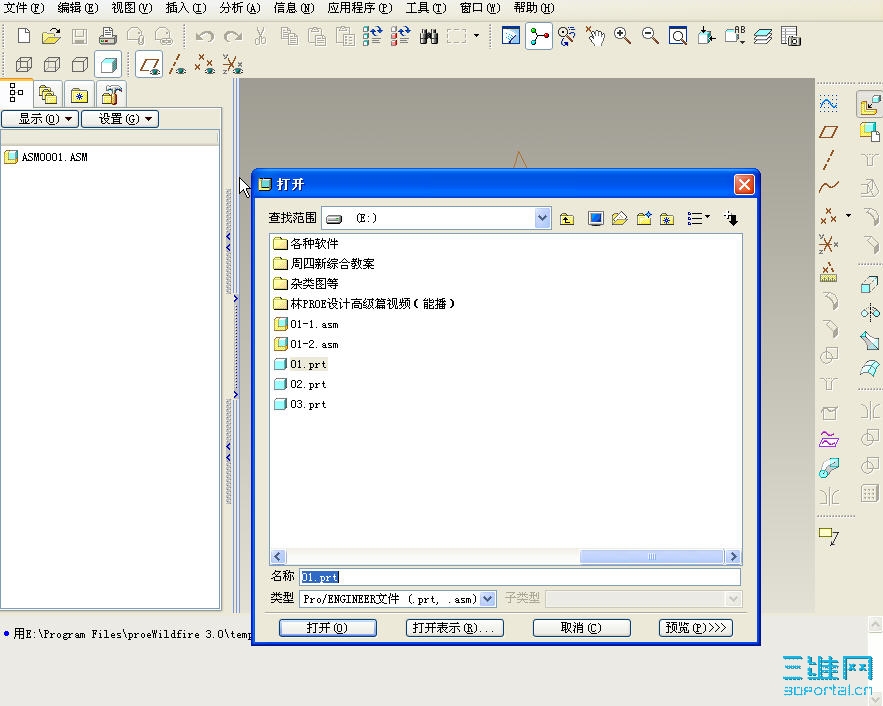Open 工具 menu
The height and width of the screenshot is (706, 883).
[x=426, y=8]
